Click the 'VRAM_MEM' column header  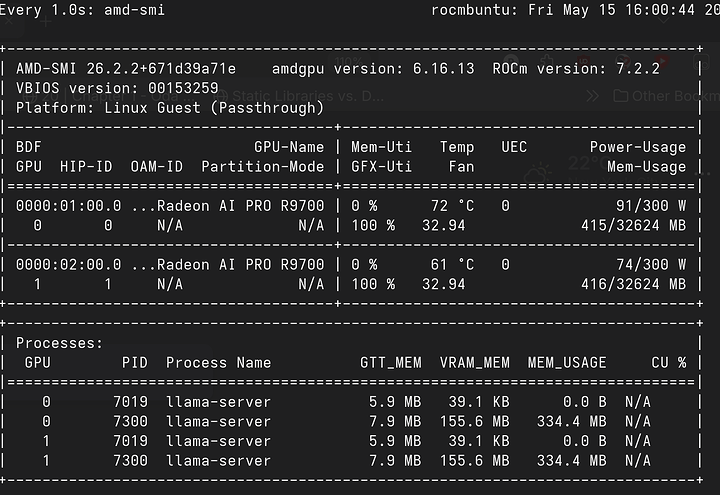coord(474,363)
